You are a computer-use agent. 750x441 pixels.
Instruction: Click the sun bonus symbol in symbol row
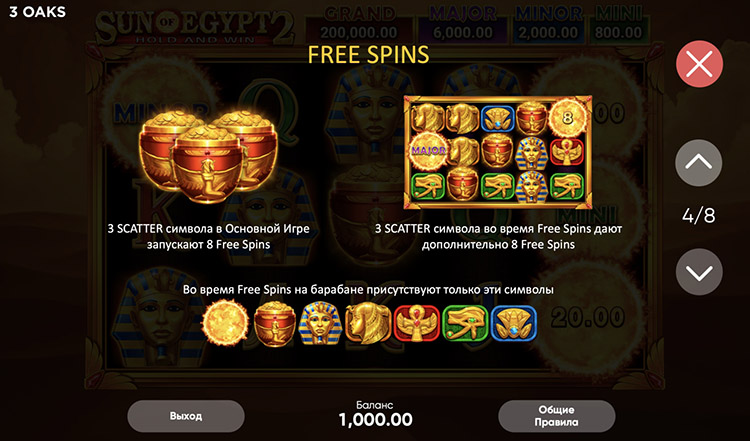[225, 323]
